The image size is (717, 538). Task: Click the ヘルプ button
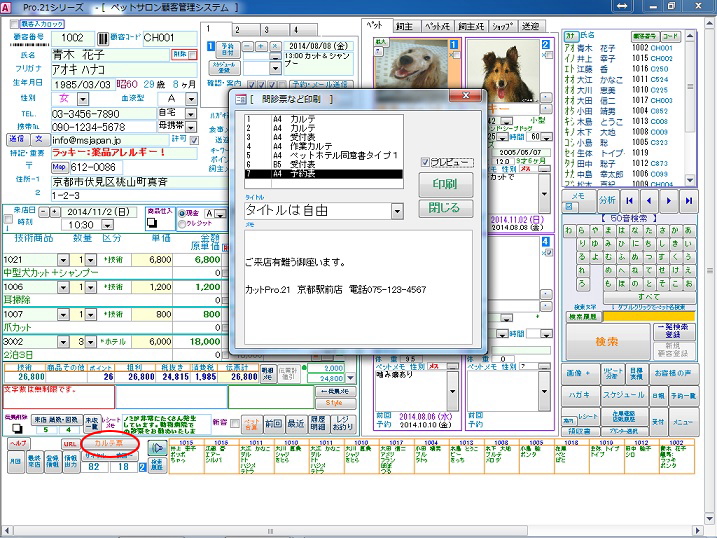(18, 443)
